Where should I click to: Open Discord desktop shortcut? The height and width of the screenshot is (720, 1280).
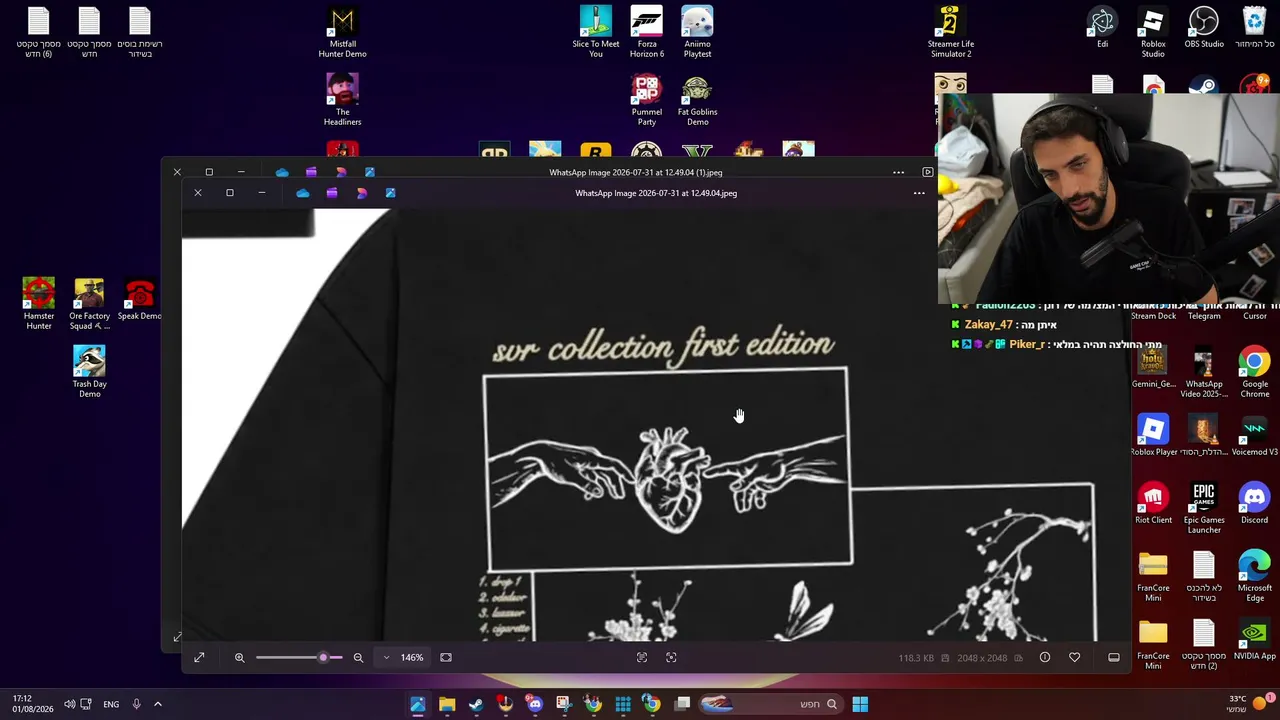point(1254,504)
